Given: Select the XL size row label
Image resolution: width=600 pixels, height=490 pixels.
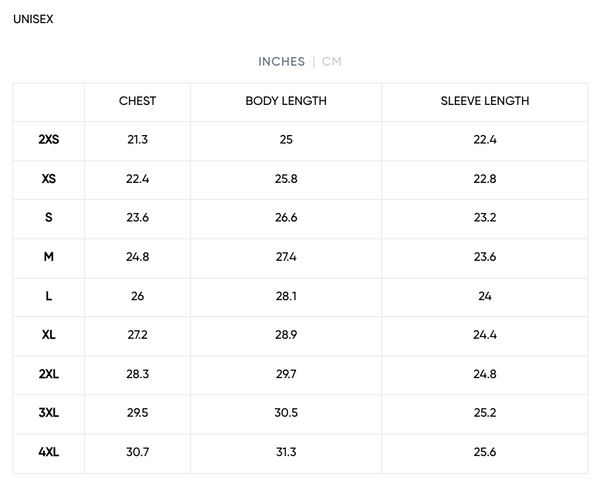Looking at the screenshot, I should (x=48, y=335).
